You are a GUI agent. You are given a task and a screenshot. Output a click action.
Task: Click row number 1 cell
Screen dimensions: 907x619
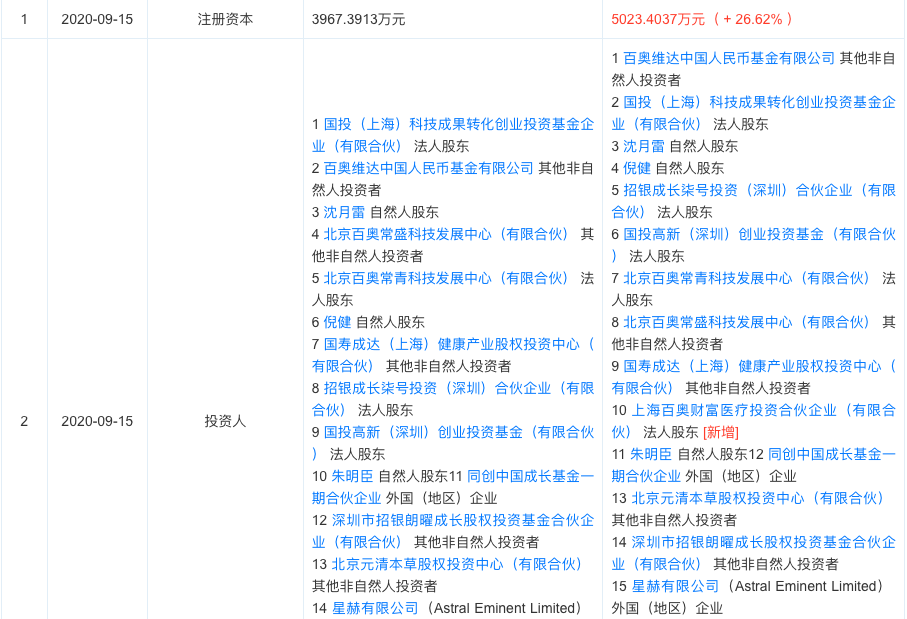tap(24, 19)
